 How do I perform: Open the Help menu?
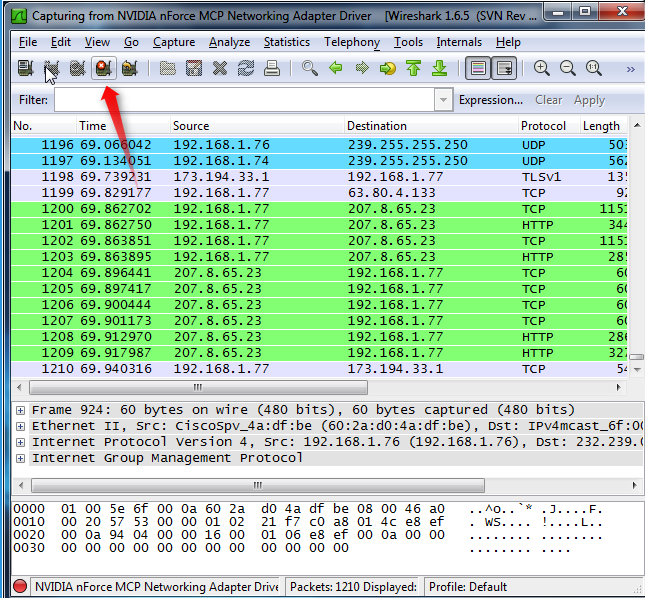pyautogui.click(x=508, y=42)
